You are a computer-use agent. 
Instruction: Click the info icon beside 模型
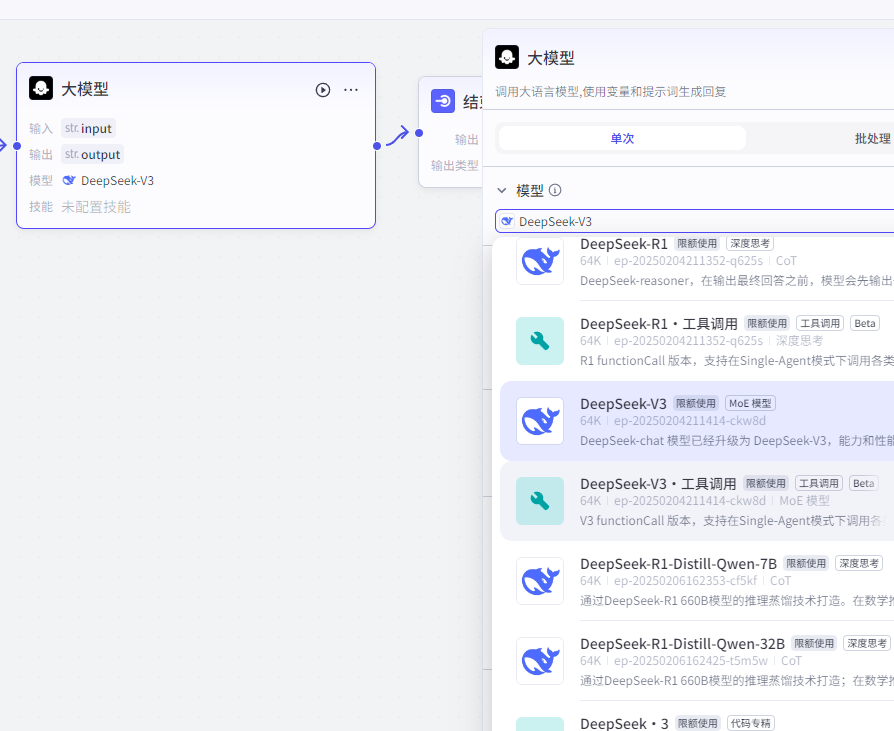pyautogui.click(x=555, y=190)
